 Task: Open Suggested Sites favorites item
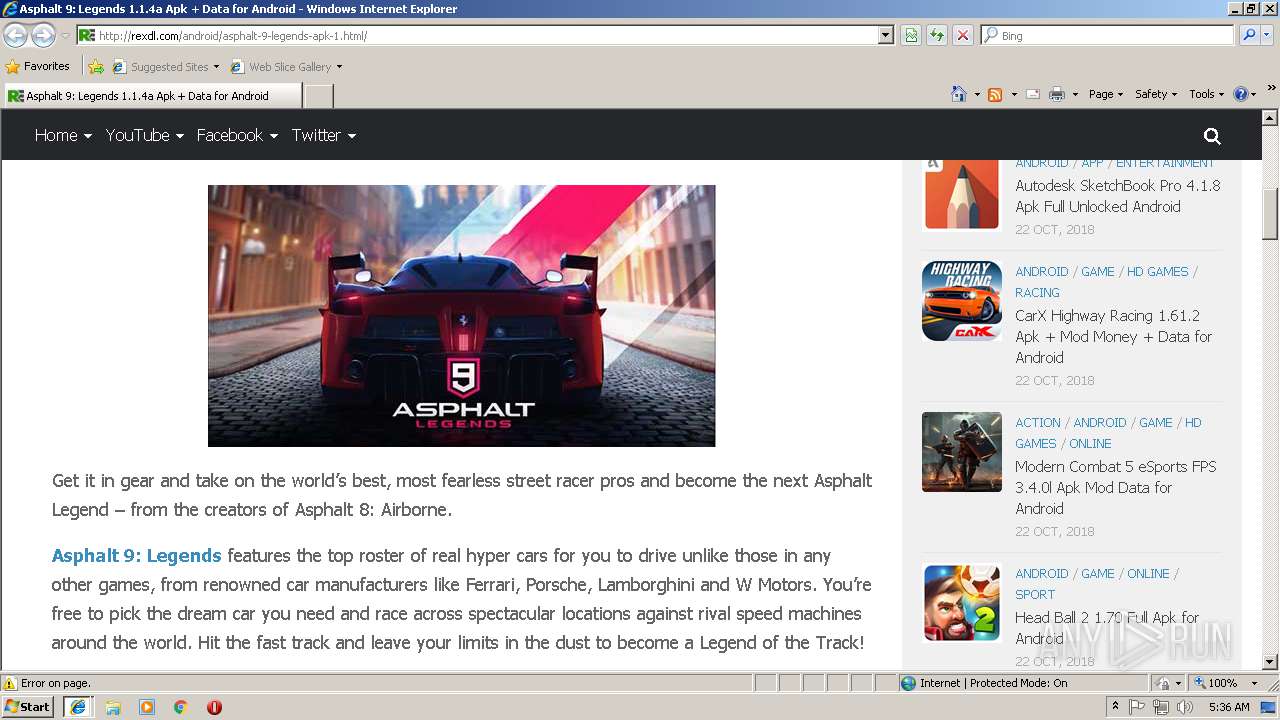[x=165, y=67]
